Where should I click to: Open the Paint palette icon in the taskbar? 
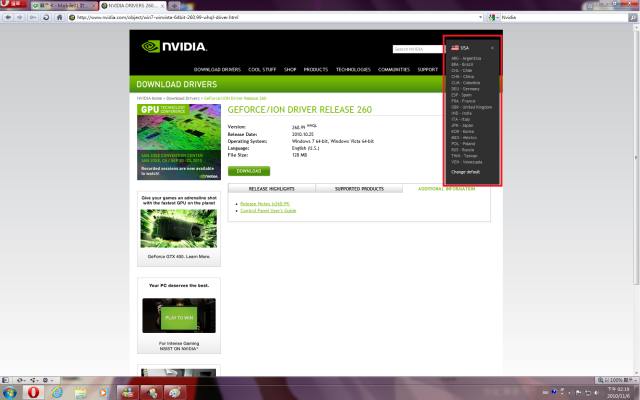click(x=175, y=393)
